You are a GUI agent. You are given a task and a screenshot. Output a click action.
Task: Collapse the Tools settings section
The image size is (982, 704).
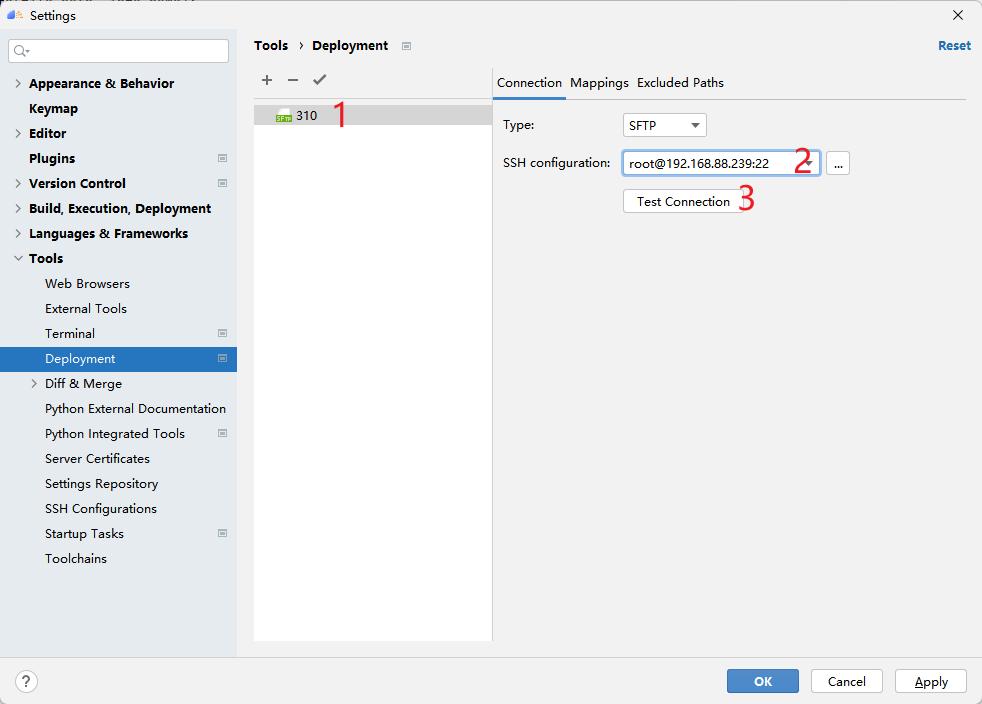[x=18, y=258]
